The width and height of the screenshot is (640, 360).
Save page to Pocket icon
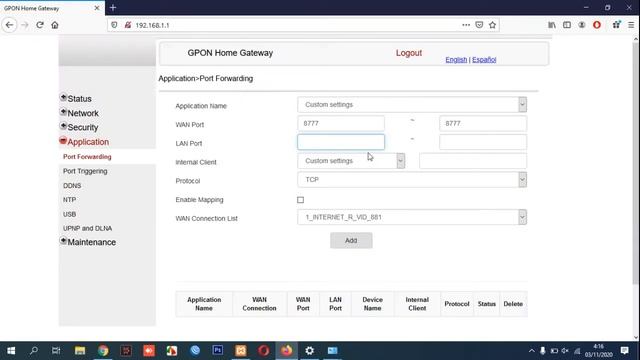(x=479, y=25)
